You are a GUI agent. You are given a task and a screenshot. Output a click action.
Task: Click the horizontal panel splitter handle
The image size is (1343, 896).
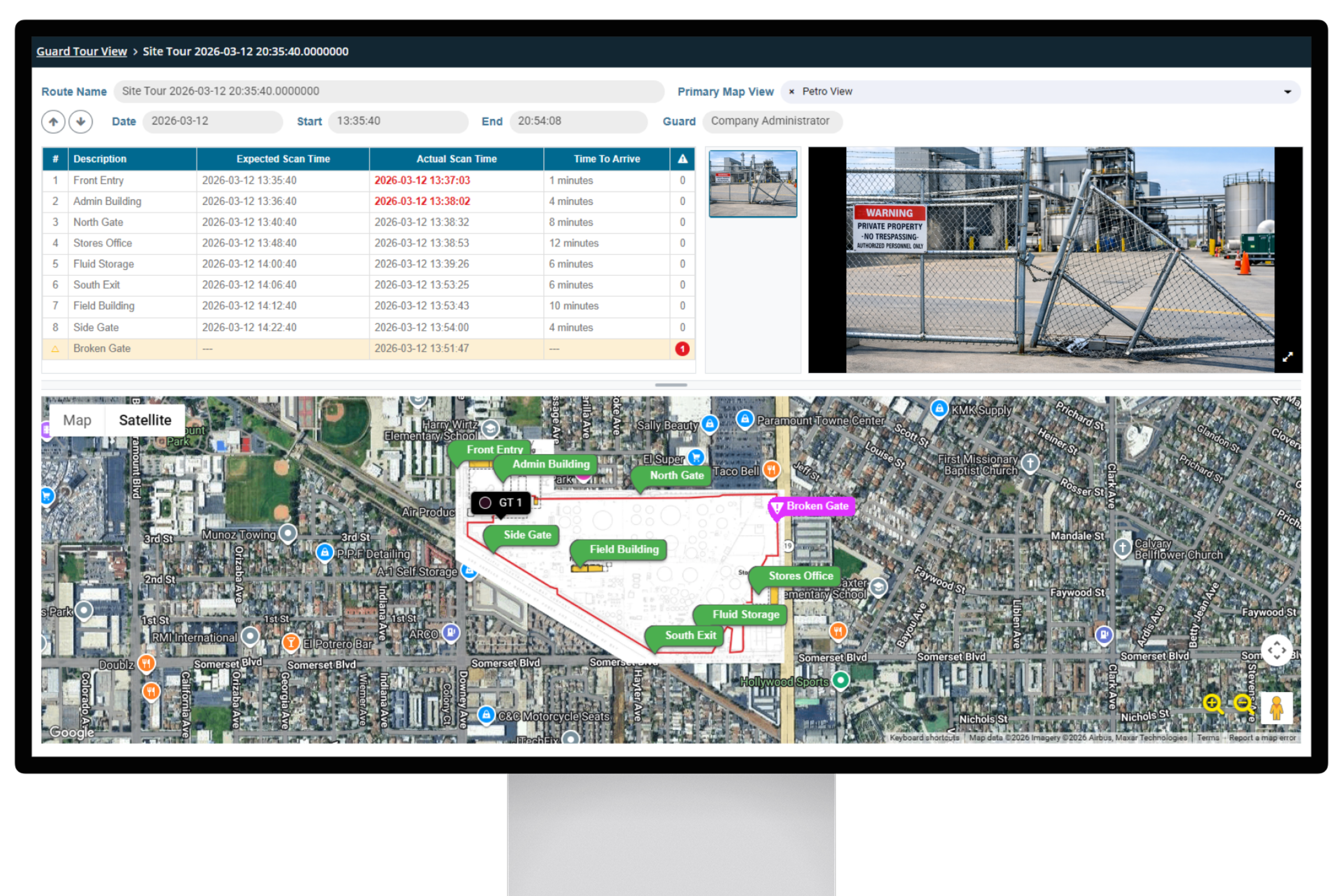pyautogui.click(x=670, y=385)
